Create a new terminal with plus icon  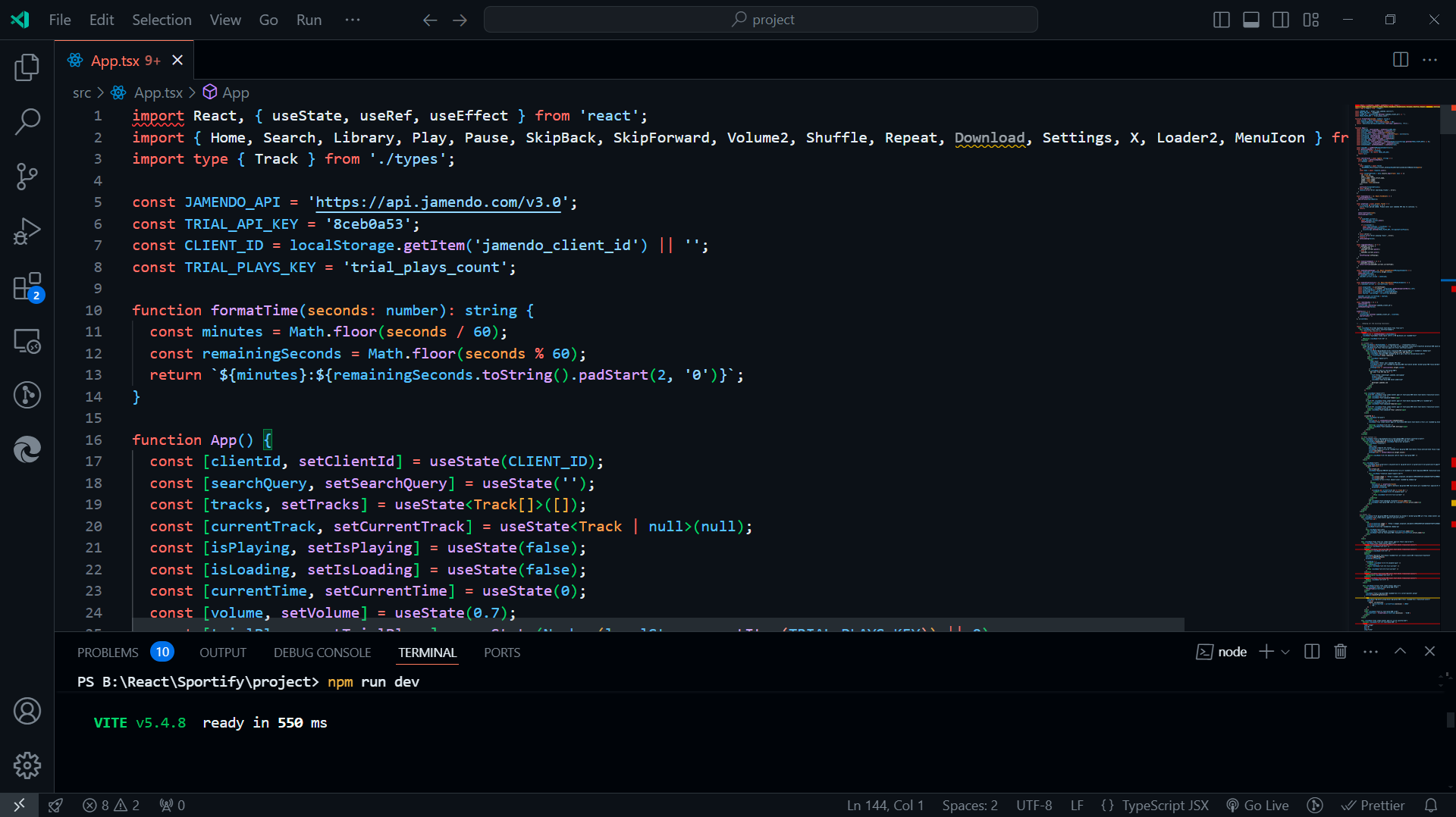pyautogui.click(x=1266, y=652)
